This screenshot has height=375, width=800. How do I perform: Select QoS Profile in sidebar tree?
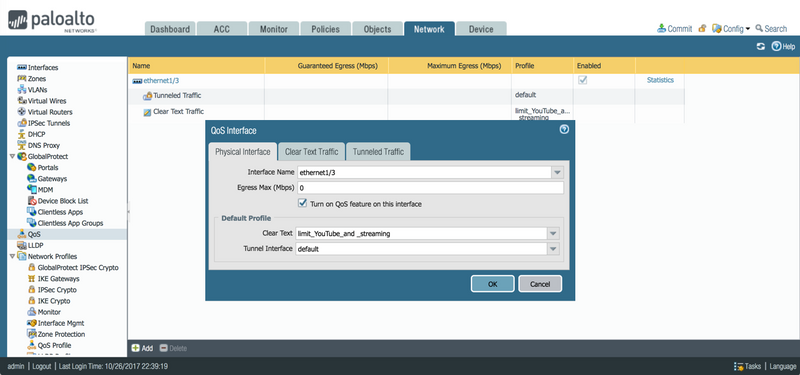point(54,345)
